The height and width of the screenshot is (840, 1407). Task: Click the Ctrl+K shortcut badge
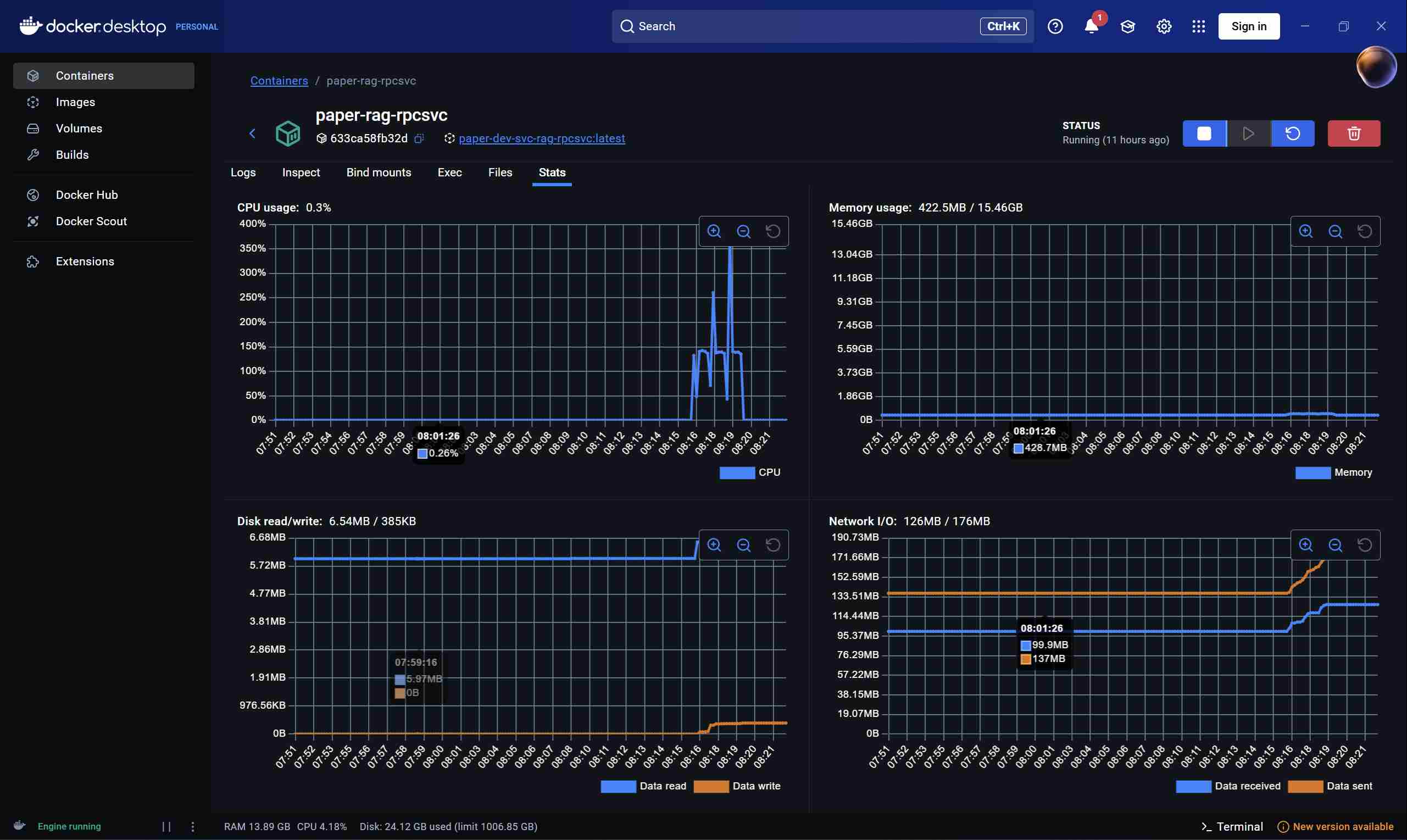[x=1003, y=26]
